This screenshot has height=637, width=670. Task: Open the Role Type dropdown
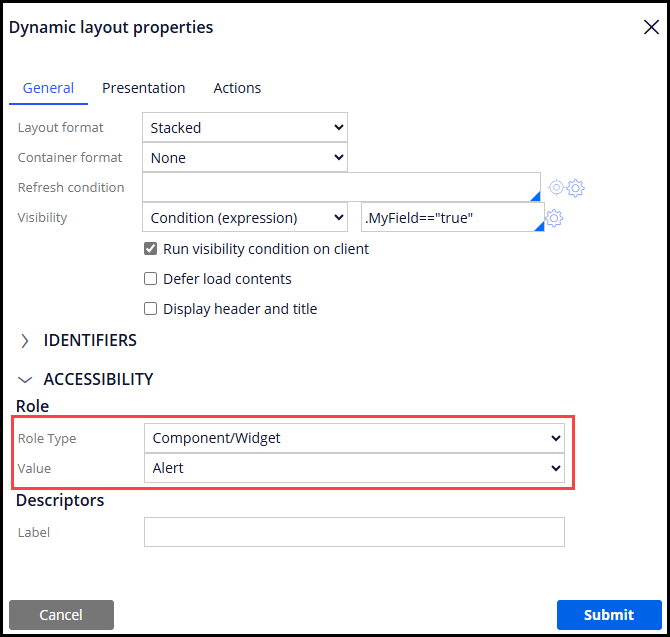pos(354,438)
